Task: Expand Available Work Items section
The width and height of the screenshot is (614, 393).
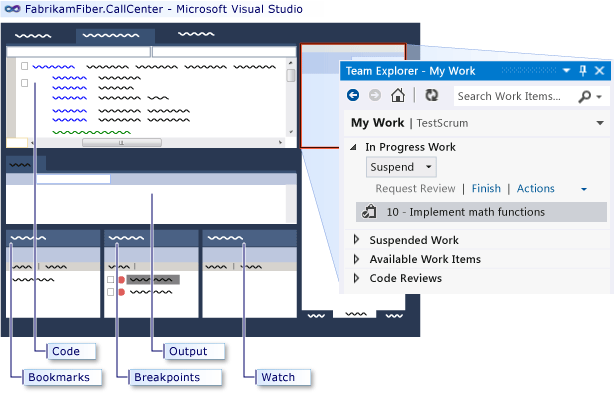Action: click(x=356, y=259)
